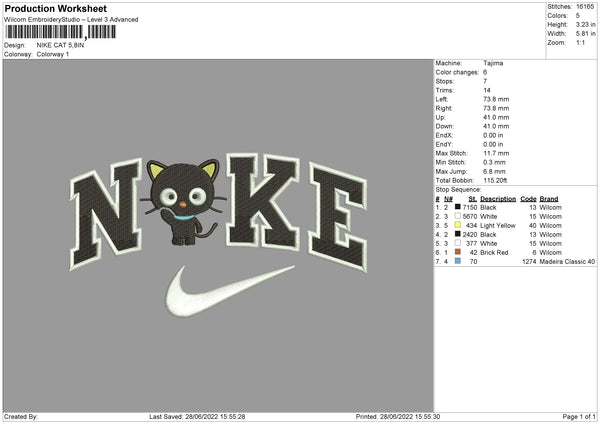Click "Wilcom EmbroideryStudio – Level 3 Advanced" text

(71, 20)
